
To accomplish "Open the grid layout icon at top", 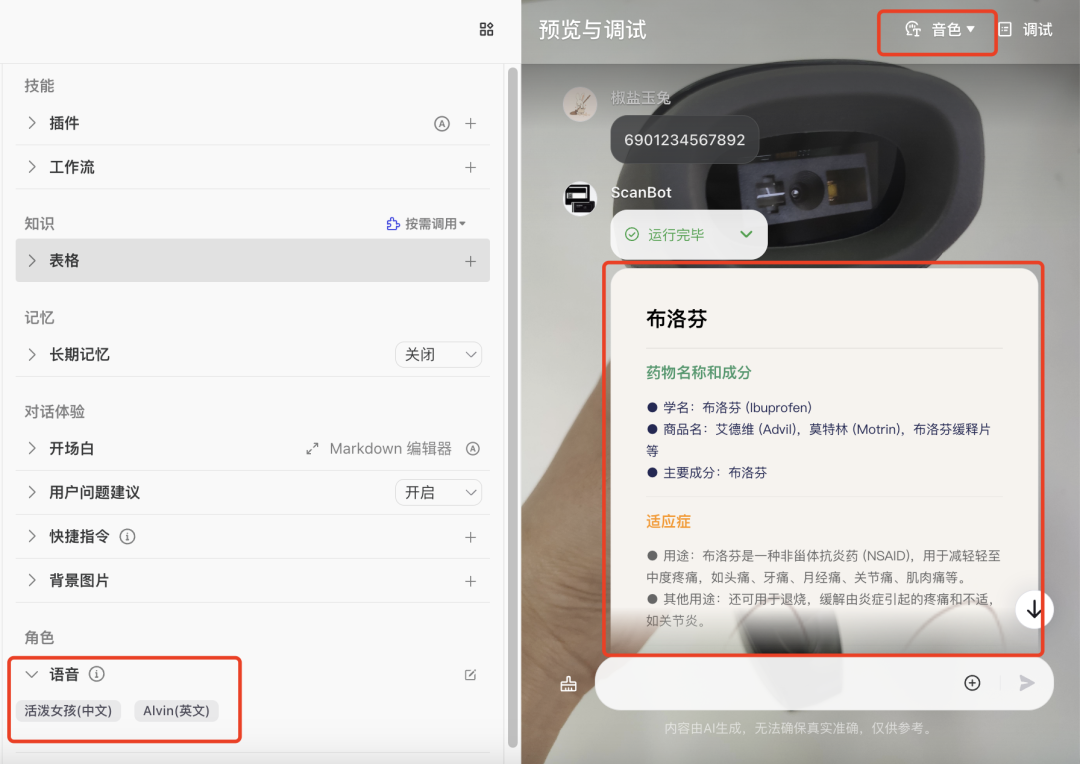I will click(486, 29).
